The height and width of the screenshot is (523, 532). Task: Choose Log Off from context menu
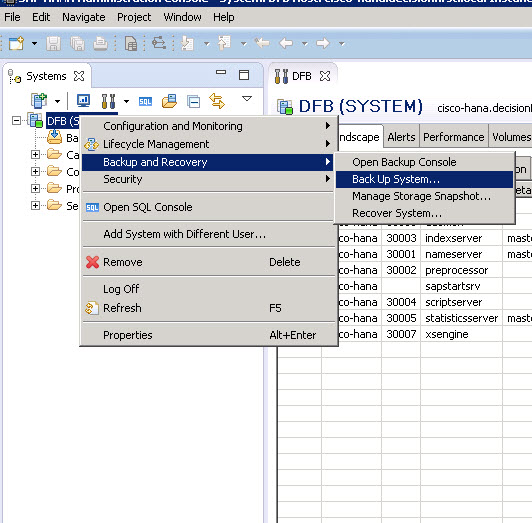(207, 289)
